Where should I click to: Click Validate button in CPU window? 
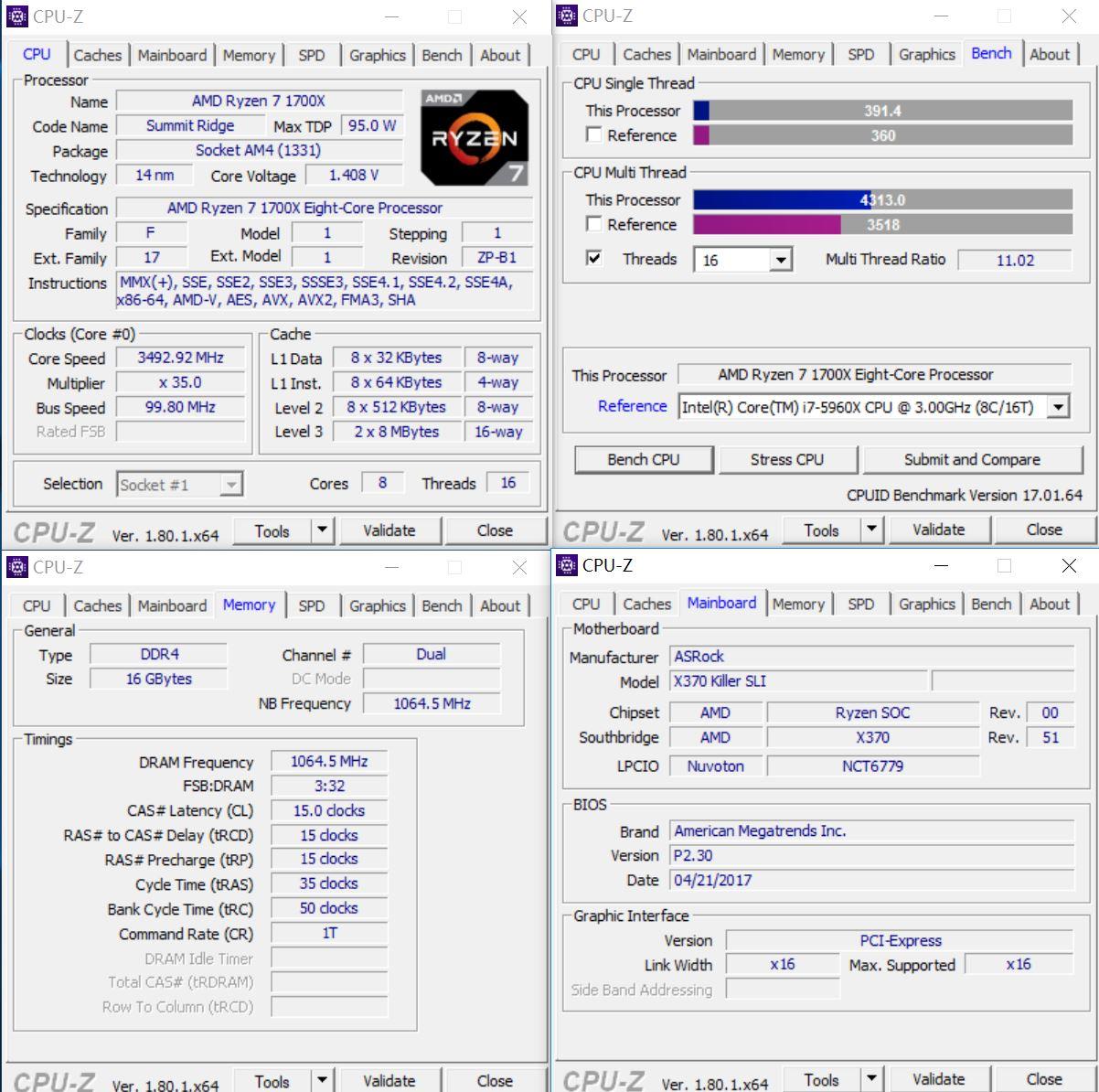389,530
